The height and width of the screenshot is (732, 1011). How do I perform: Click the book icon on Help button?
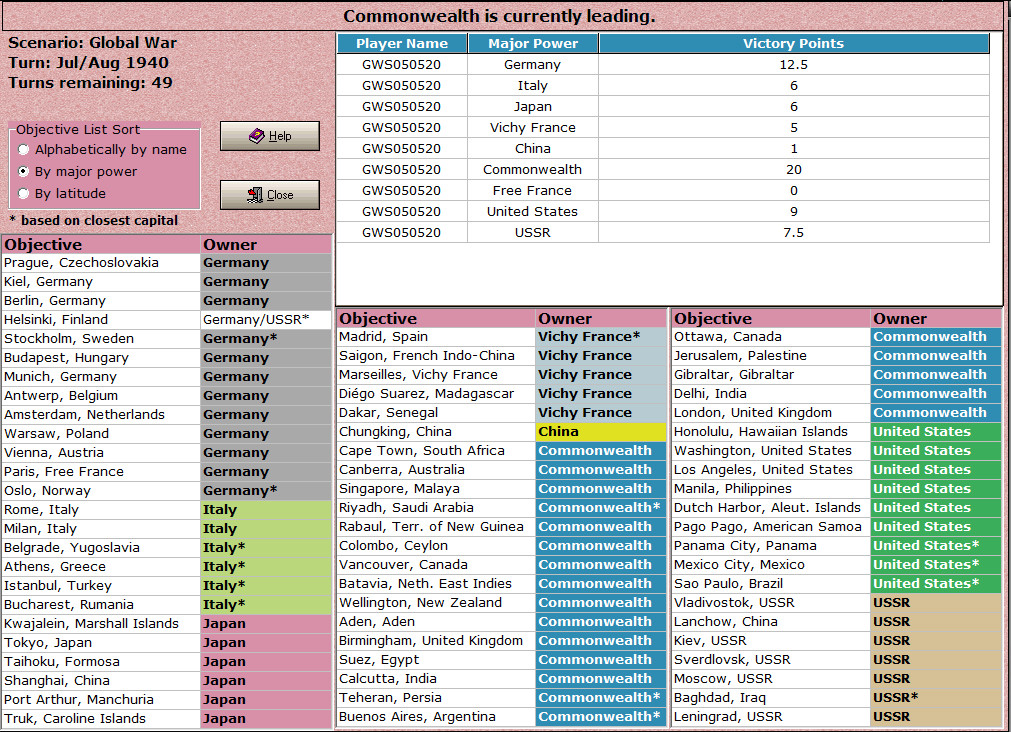point(257,136)
